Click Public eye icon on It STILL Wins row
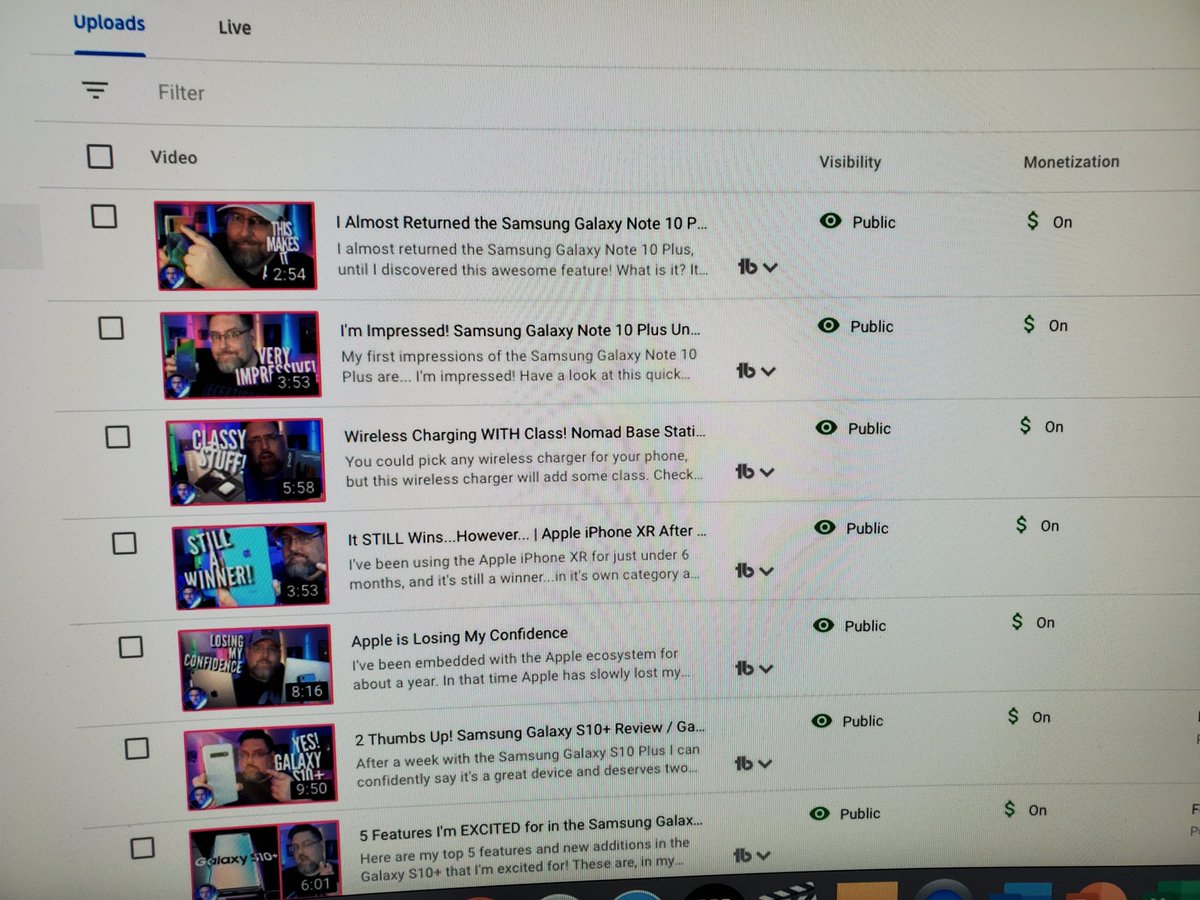The height and width of the screenshot is (900, 1200). pos(825,528)
